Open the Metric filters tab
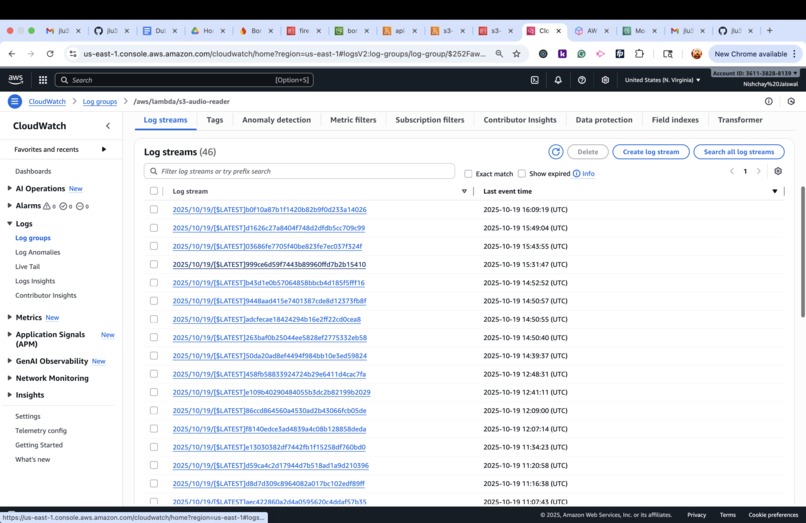Viewport: 806px width, 523px height. (353, 120)
